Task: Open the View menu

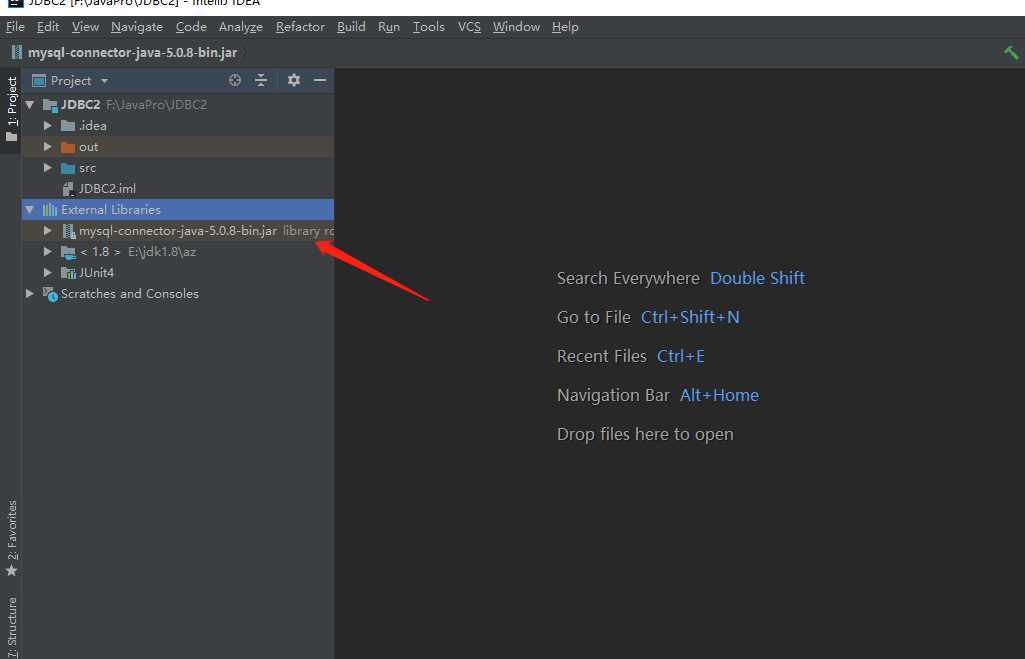Action: tap(85, 27)
